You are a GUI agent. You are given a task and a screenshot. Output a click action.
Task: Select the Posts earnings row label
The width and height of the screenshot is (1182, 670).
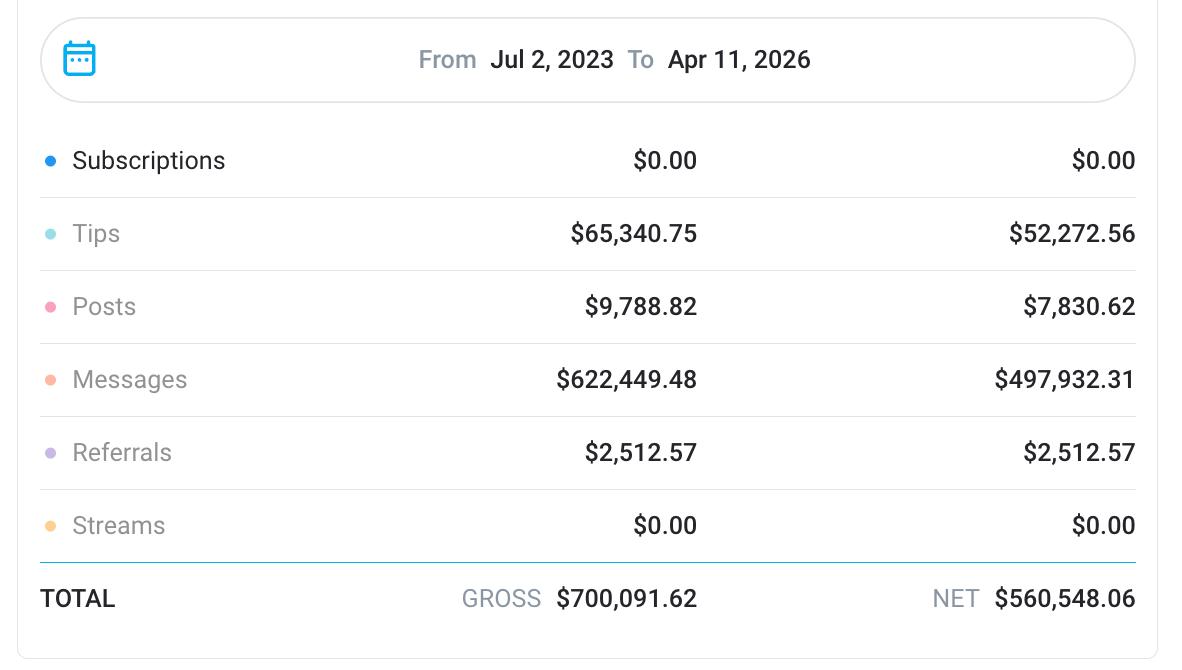[104, 307]
